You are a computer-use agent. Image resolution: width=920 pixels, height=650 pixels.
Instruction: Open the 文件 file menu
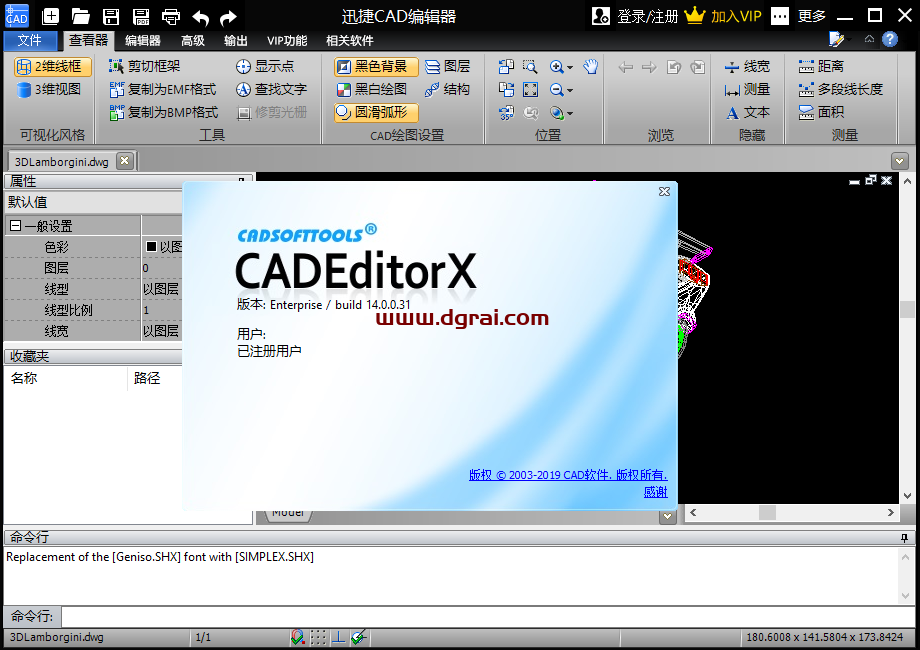pyautogui.click(x=30, y=40)
